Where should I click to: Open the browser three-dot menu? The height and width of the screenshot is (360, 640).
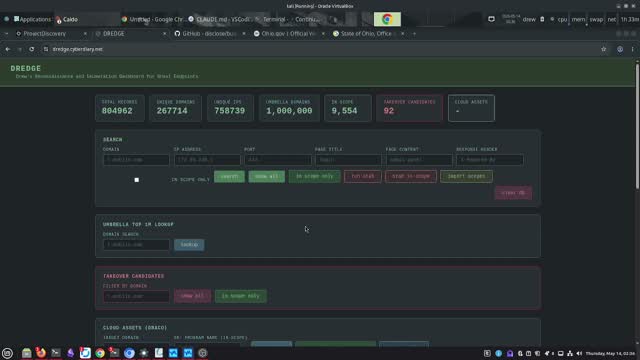632,49
